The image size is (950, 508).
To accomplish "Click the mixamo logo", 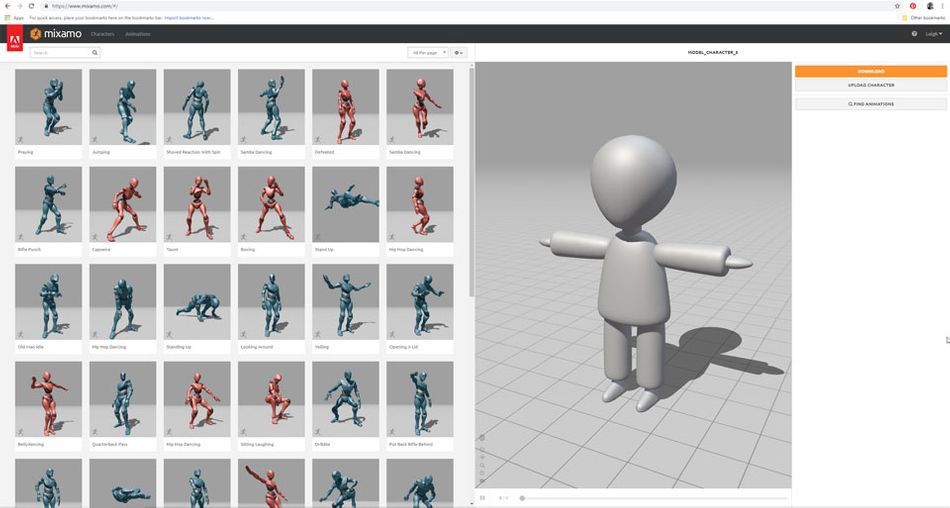I will tap(56, 34).
